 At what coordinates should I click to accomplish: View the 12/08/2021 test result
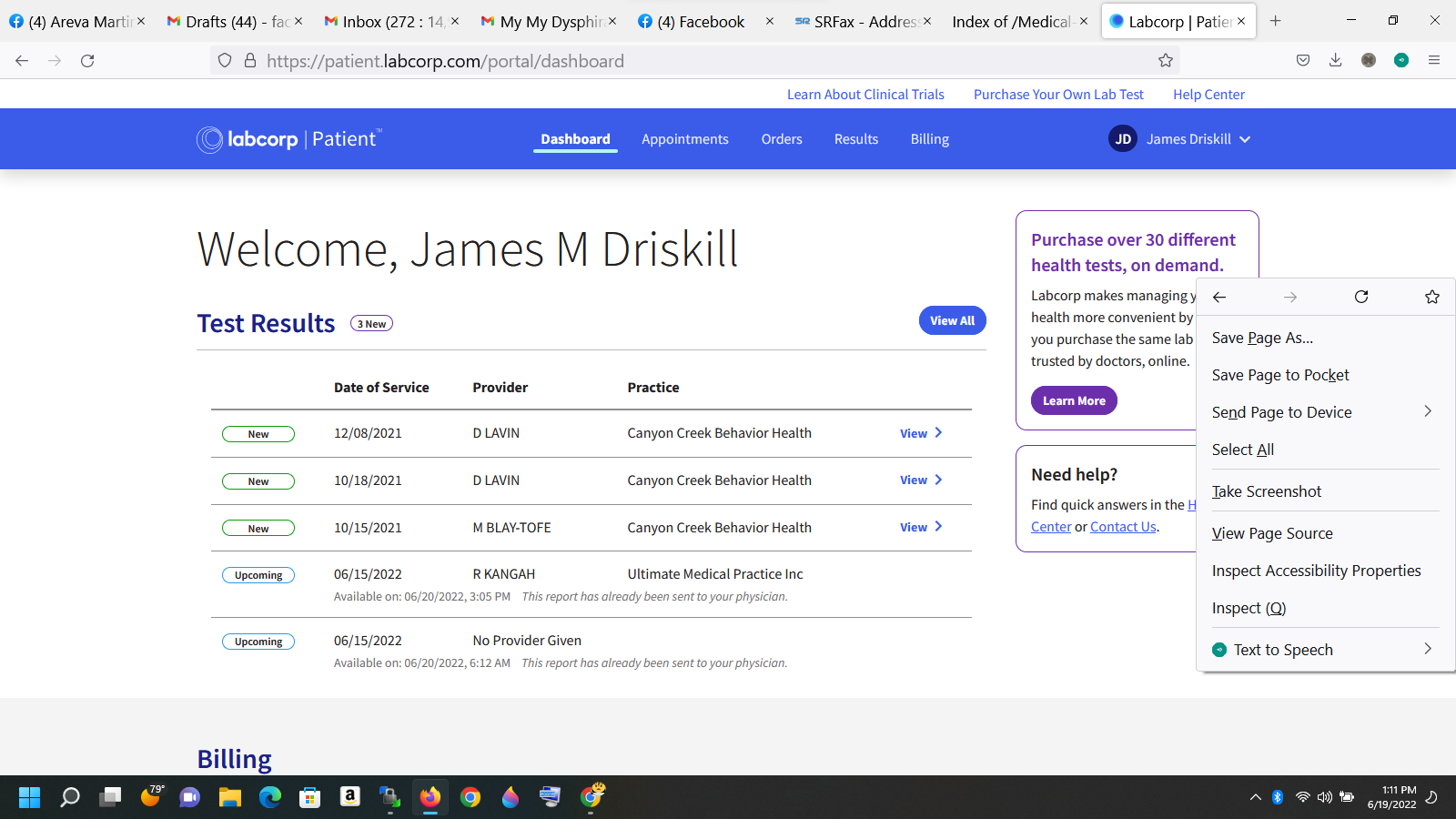pyautogui.click(x=921, y=433)
